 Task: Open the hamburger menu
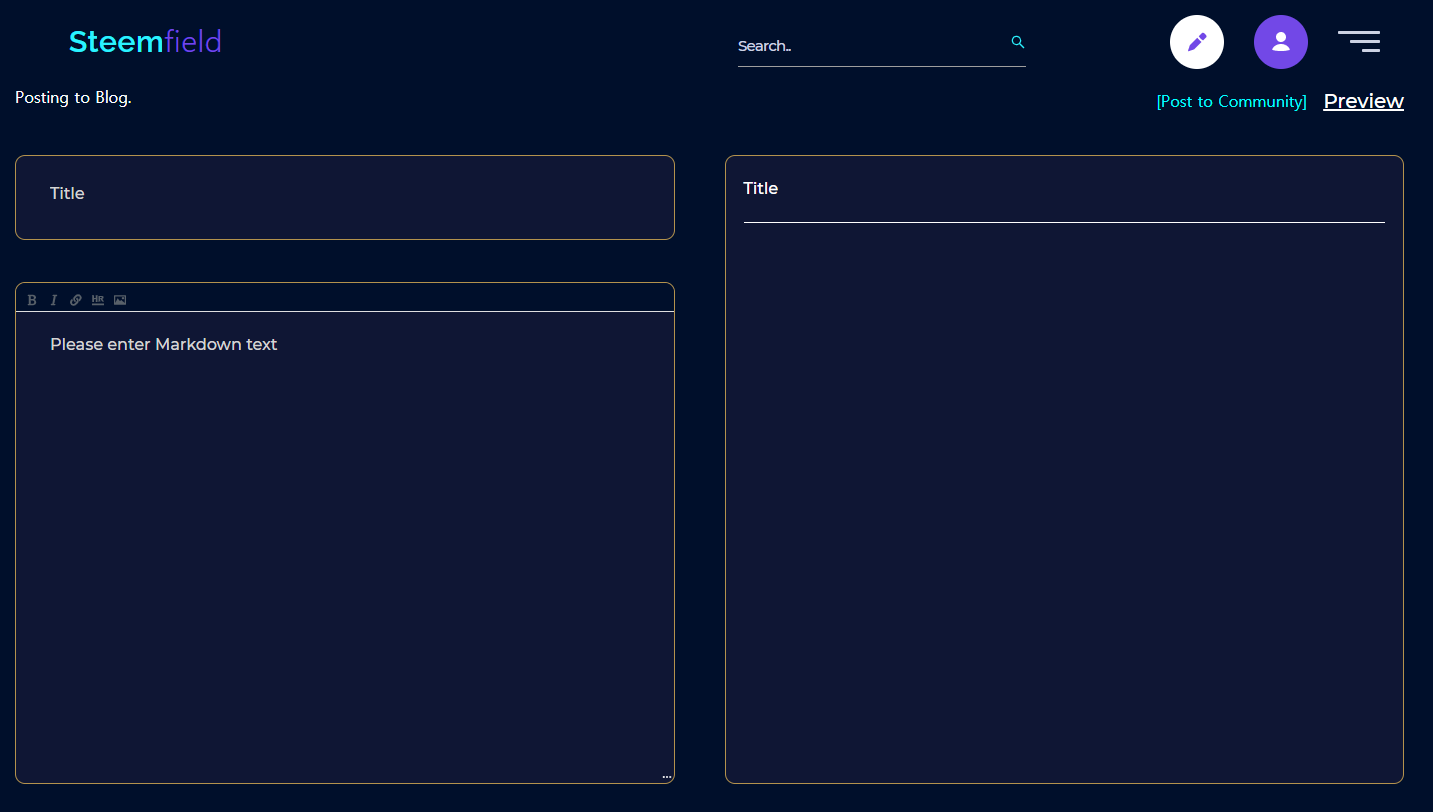1359,41
